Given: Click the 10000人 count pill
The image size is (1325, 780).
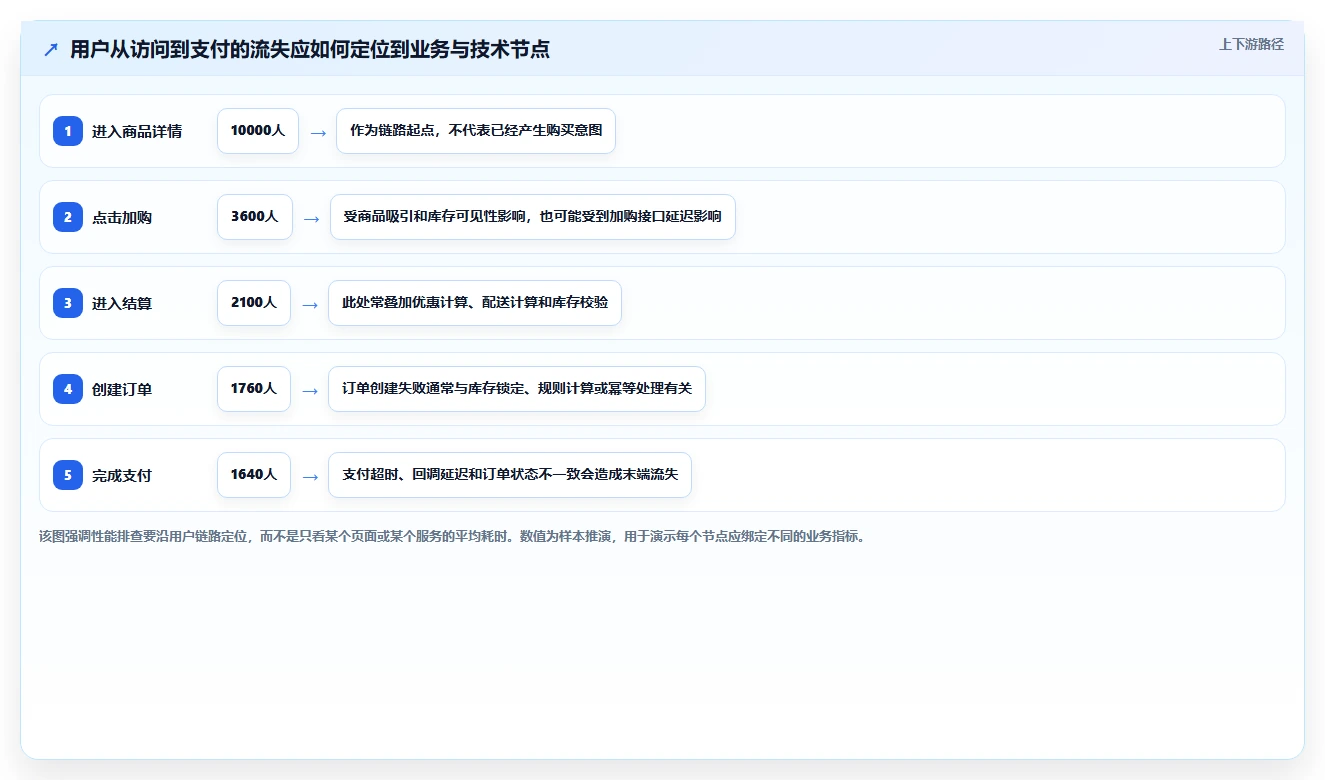Looking at the screenshot, I should 258,131.
